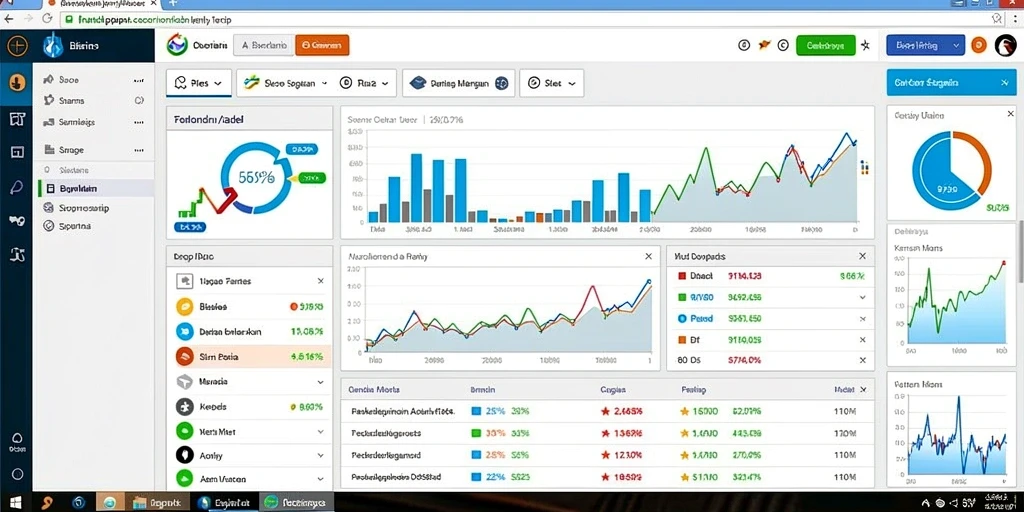Viewport: 1024px width, 512px height.
Task: Toggle the green square in the 9/YS0 row
Action: 682,297
